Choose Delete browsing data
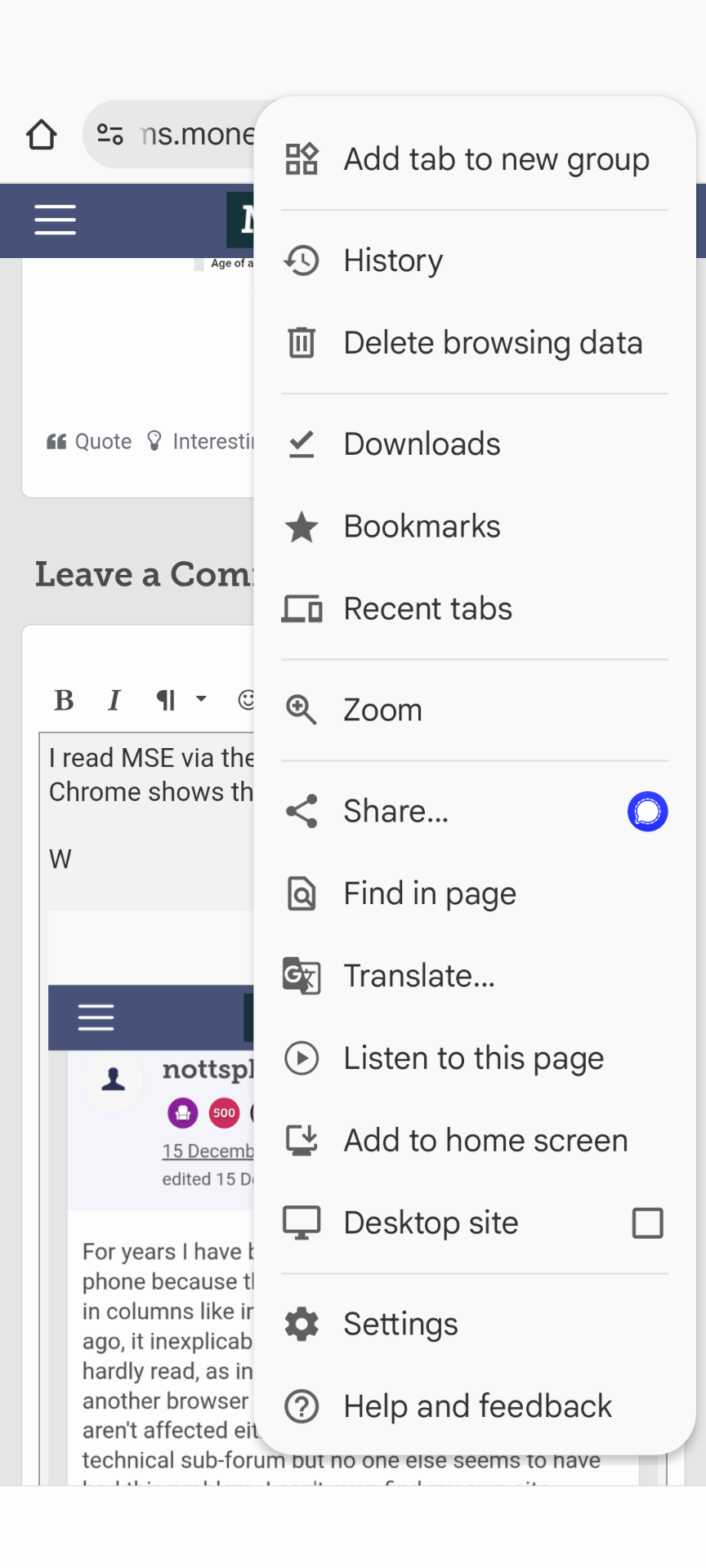This screenshot has height=1568, width=706. click(x=474, y=343)
